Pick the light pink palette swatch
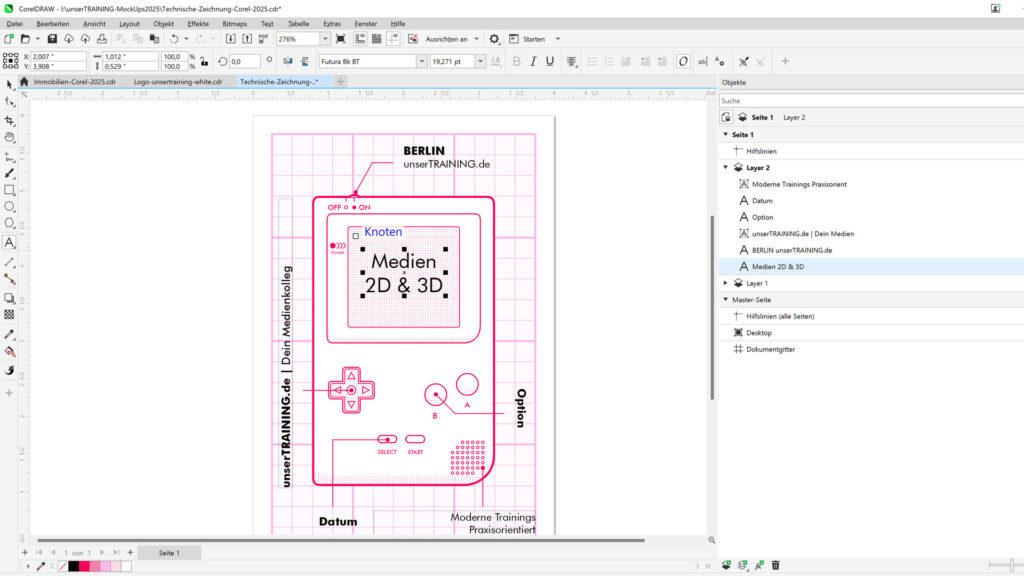 [116, 566]
